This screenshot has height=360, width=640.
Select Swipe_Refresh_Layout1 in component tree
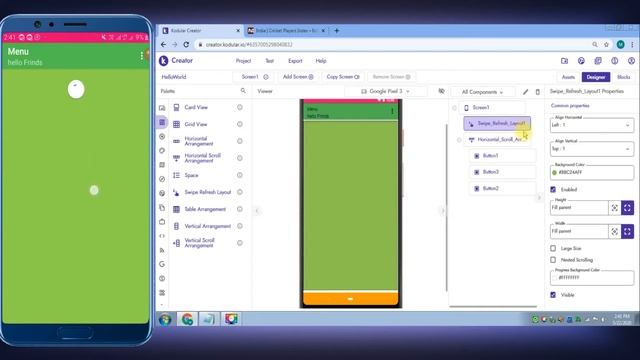coord(497,123)
